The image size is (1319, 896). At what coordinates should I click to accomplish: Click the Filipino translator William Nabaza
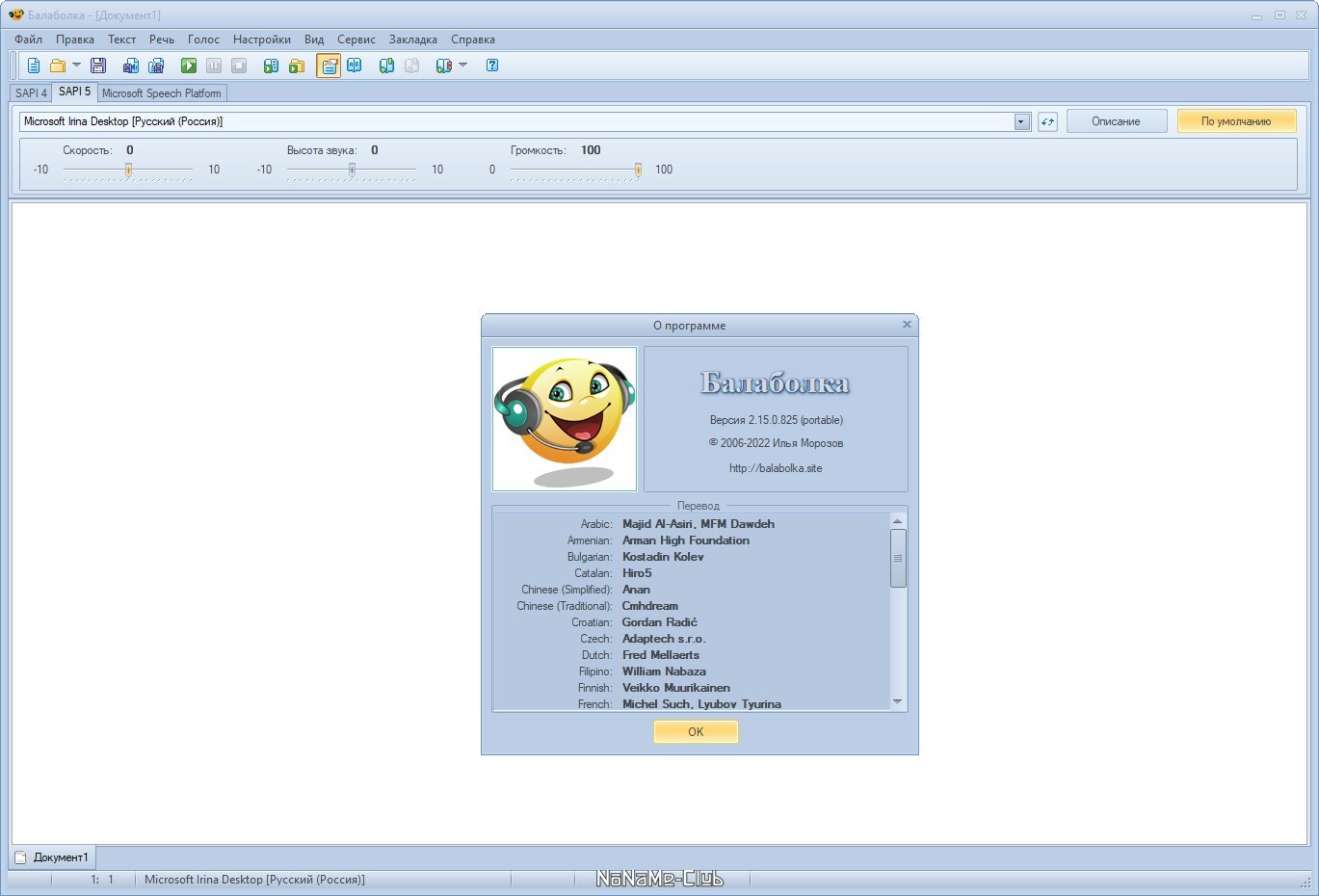click(x=664, y=672)
